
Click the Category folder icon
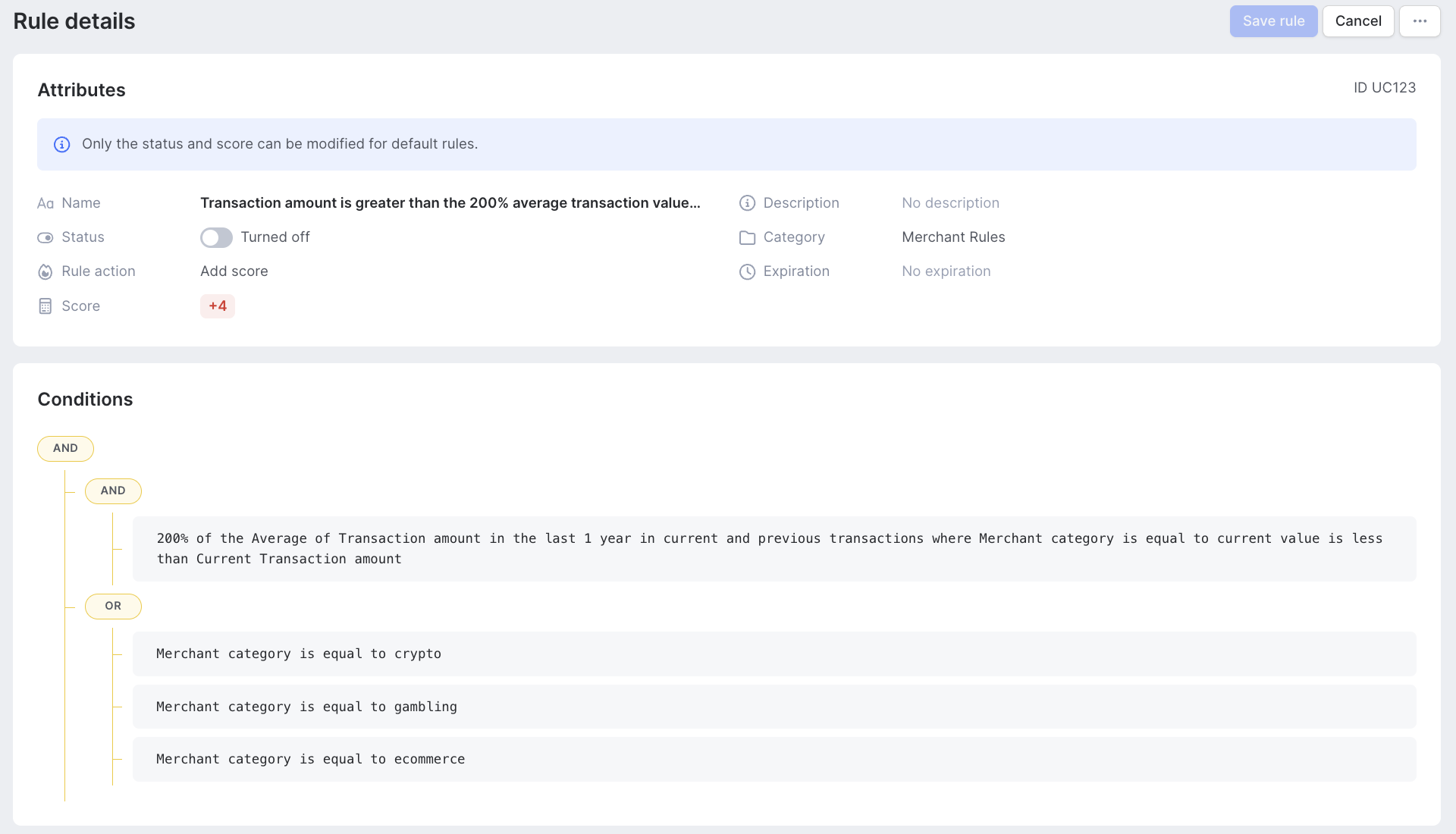click(747, 237)
